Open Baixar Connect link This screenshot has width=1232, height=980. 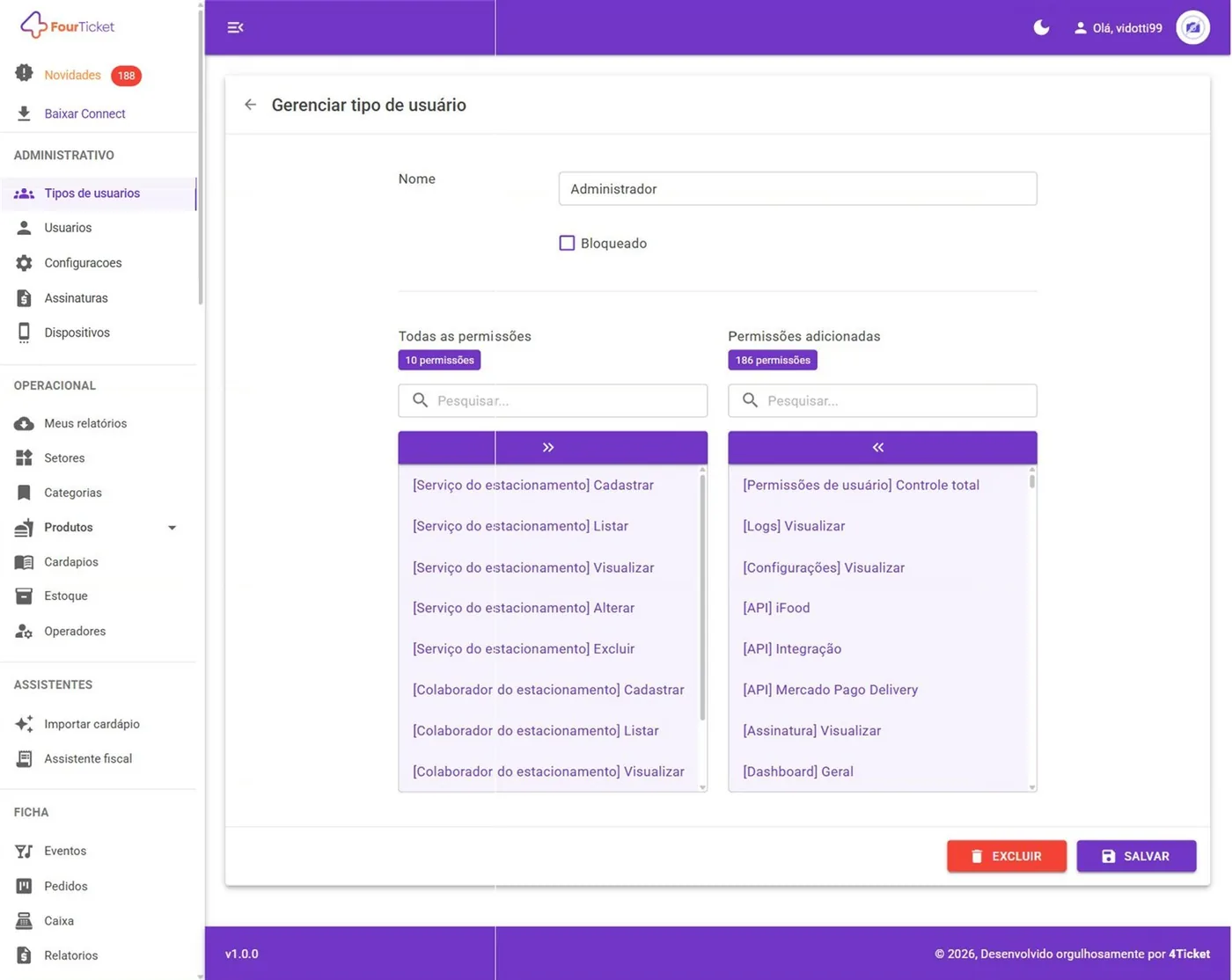[x=84, y=113]
